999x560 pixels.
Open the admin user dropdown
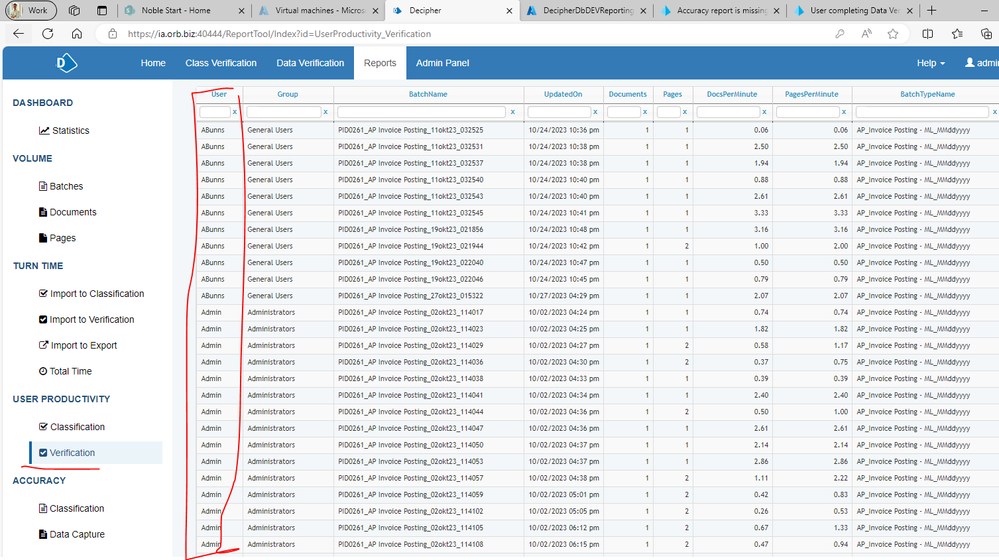click(981, 63)
